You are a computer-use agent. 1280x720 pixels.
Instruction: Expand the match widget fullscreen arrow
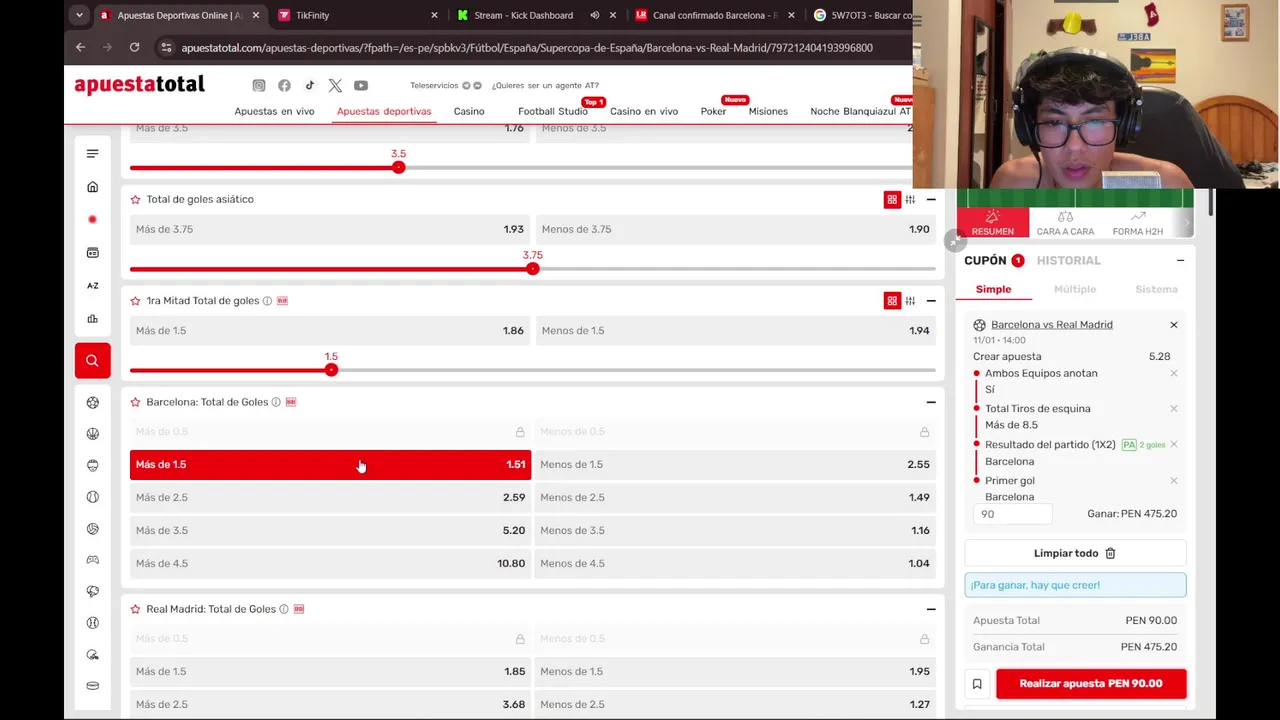[x=955, y=240]
